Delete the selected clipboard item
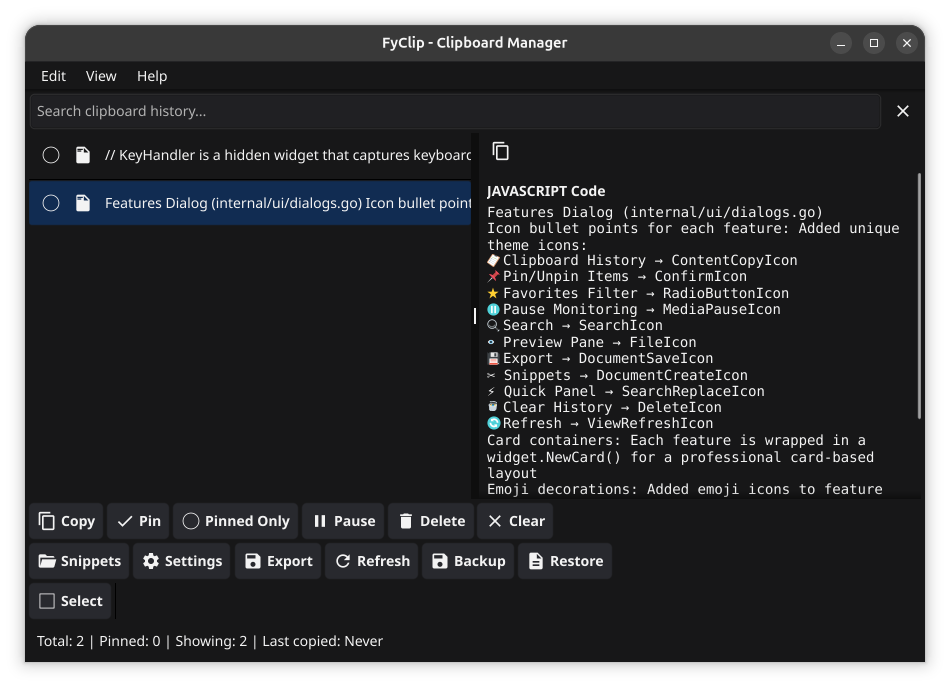This screenshot has width=950, height=687. point(431,521)
